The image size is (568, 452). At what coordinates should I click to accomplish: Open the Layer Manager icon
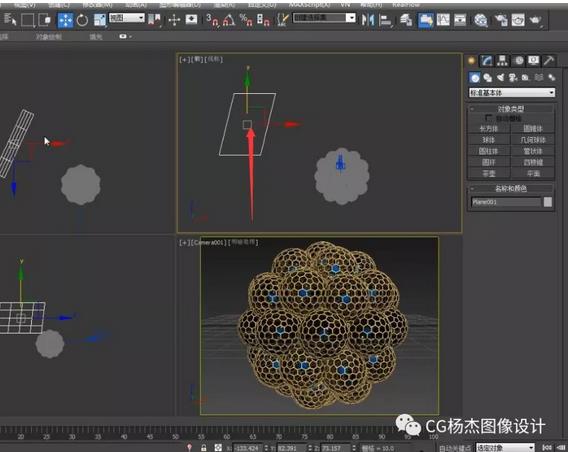(406, 20)
